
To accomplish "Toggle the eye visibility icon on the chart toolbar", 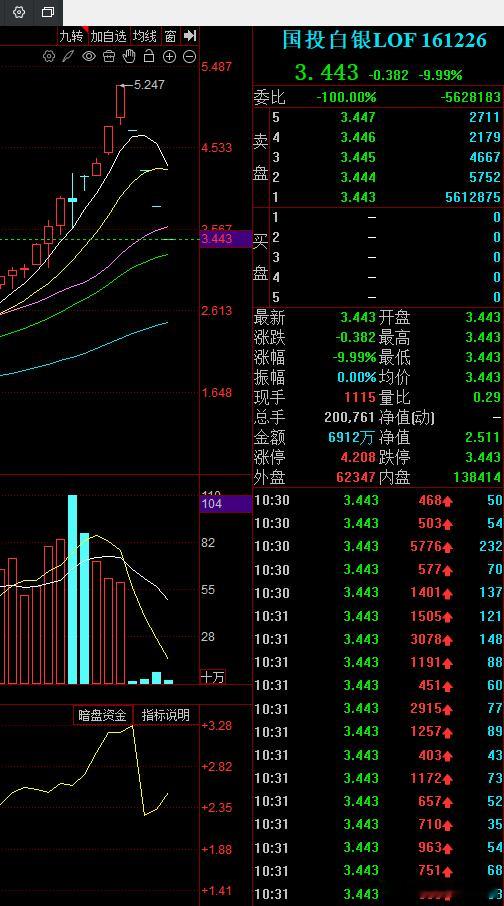I will point(88,57).
